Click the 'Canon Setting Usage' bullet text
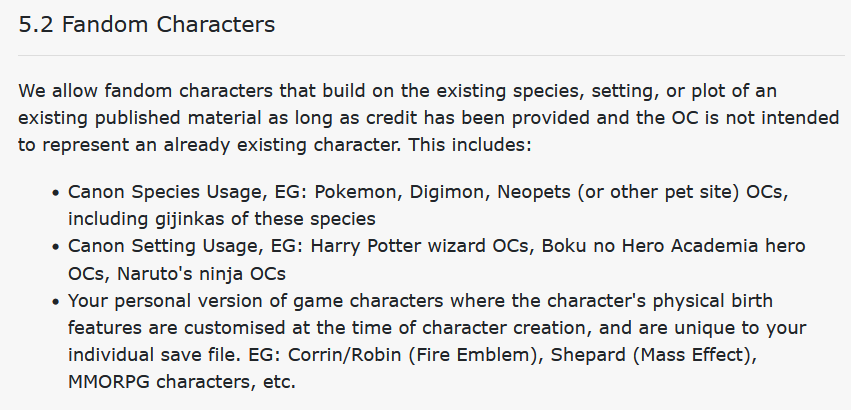 [166, 247]
